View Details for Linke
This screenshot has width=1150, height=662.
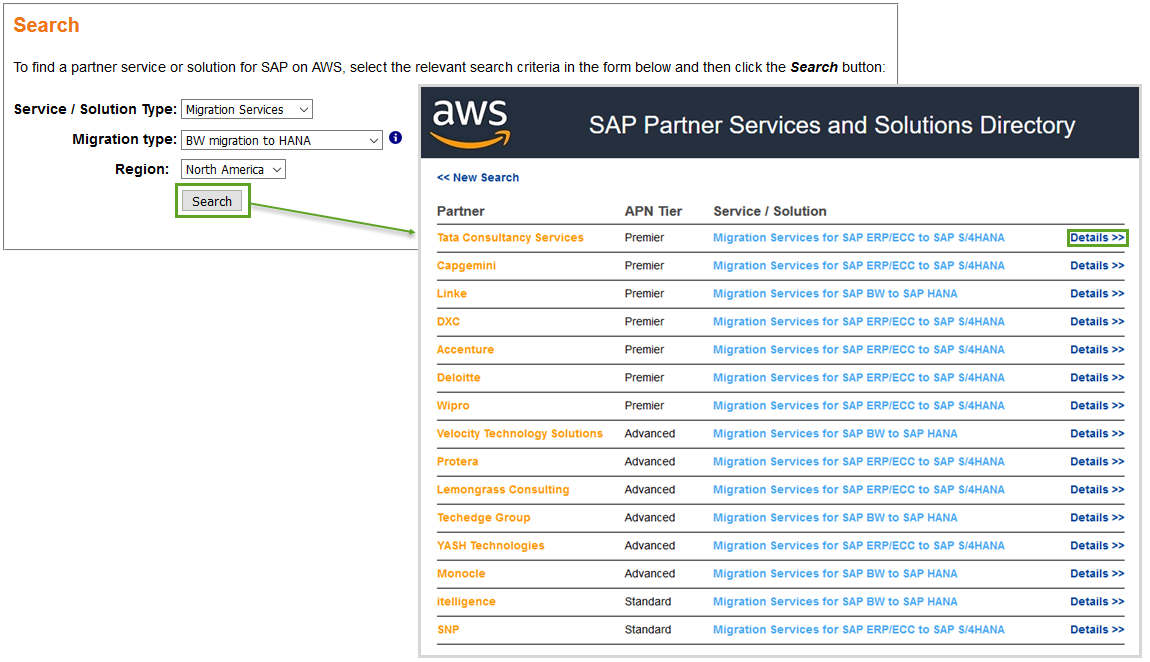tap(1097, 293)
